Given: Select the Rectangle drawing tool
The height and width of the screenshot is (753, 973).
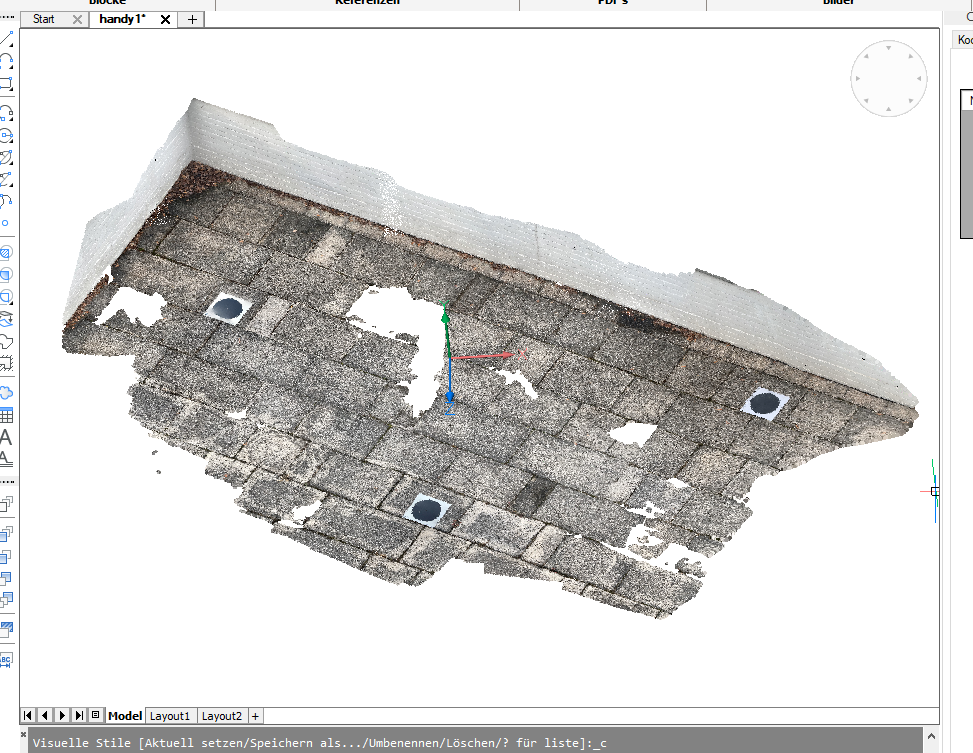Looking at the screenshot, I should tap(6, 84).
